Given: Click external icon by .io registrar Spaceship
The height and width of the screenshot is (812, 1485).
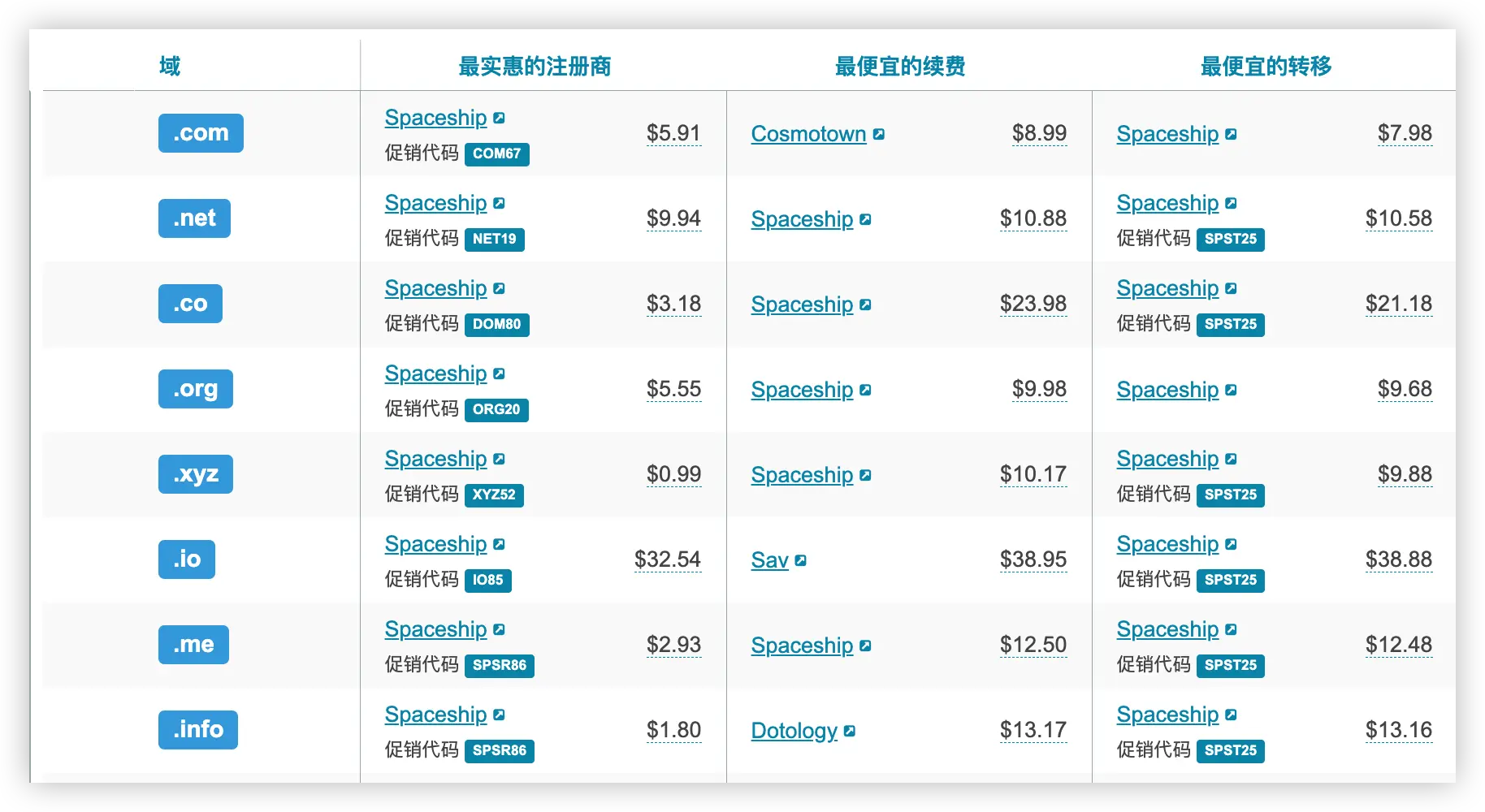Looking at the screenshot, I should click(x=499, y=544).
